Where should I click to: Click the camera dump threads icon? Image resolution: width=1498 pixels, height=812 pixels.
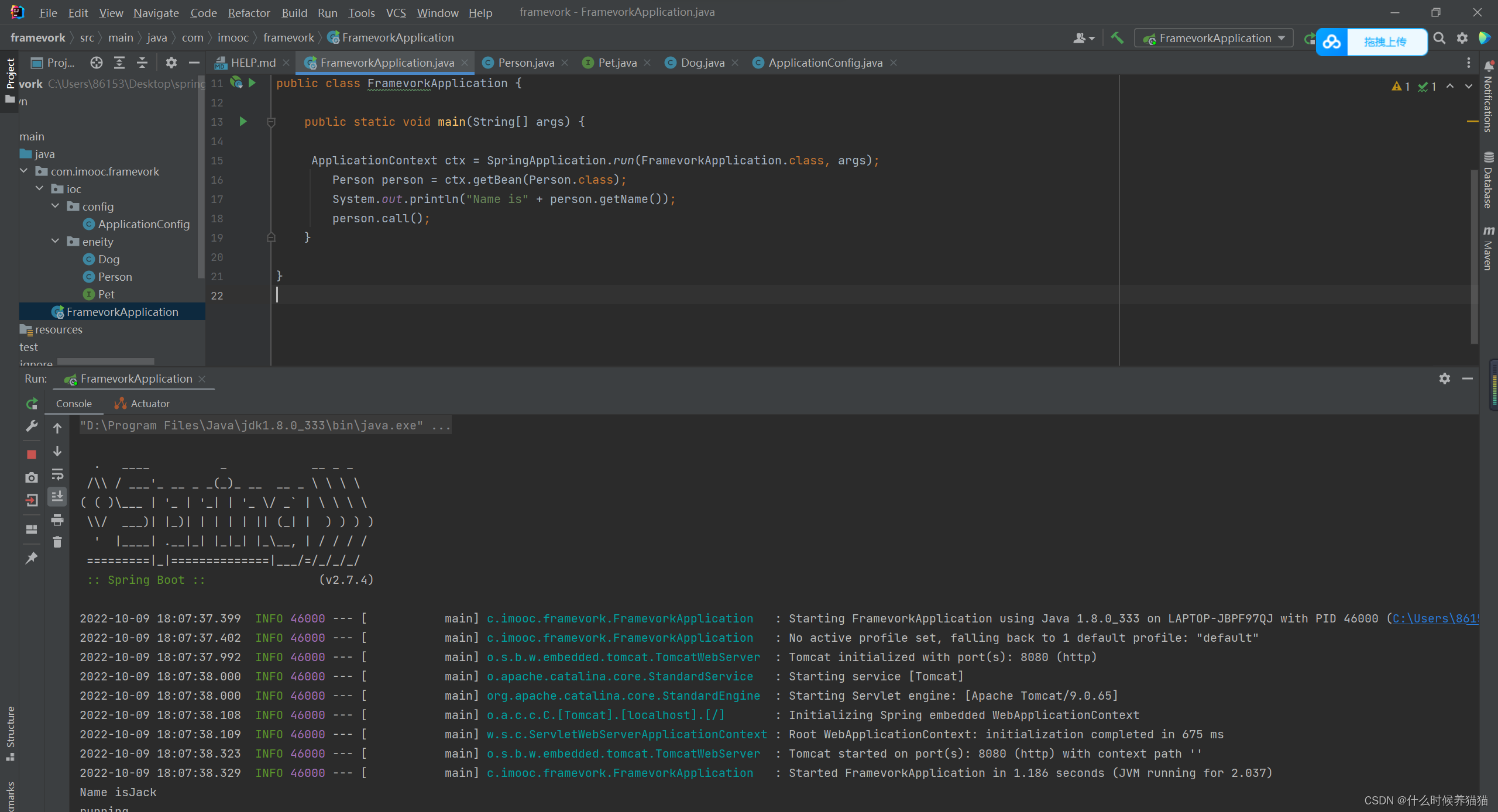coord(32,477)
